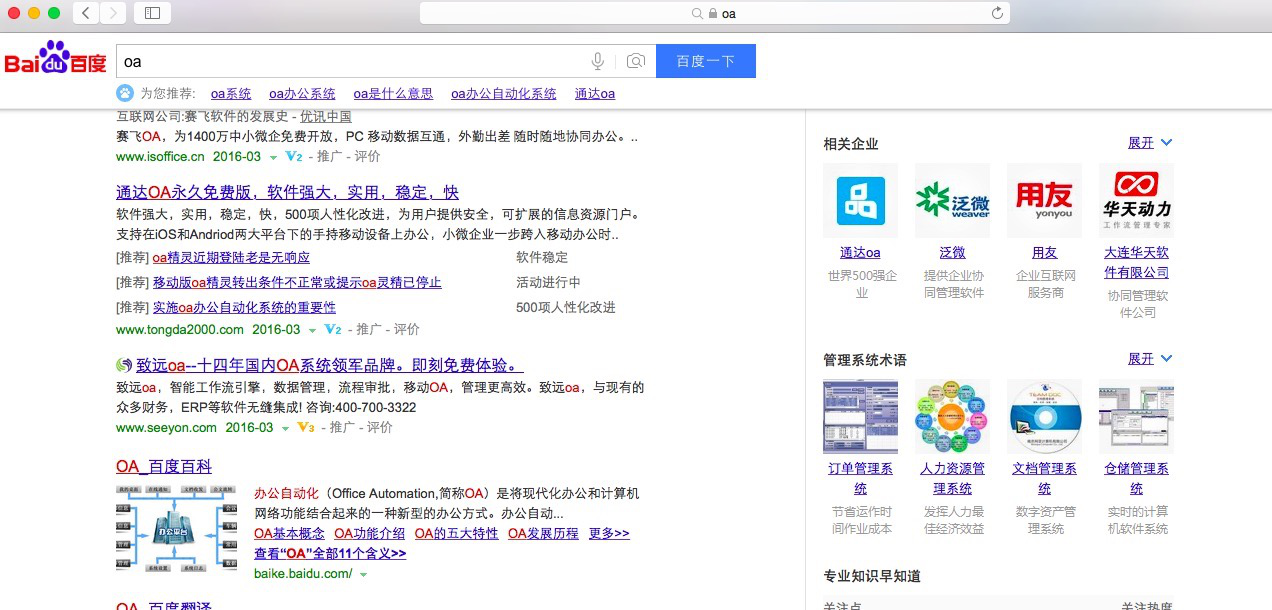The image size is (1272, 610).
Task: Click inside the Baidu search input field
Action: pyautogui.click(x=350, y=61)
